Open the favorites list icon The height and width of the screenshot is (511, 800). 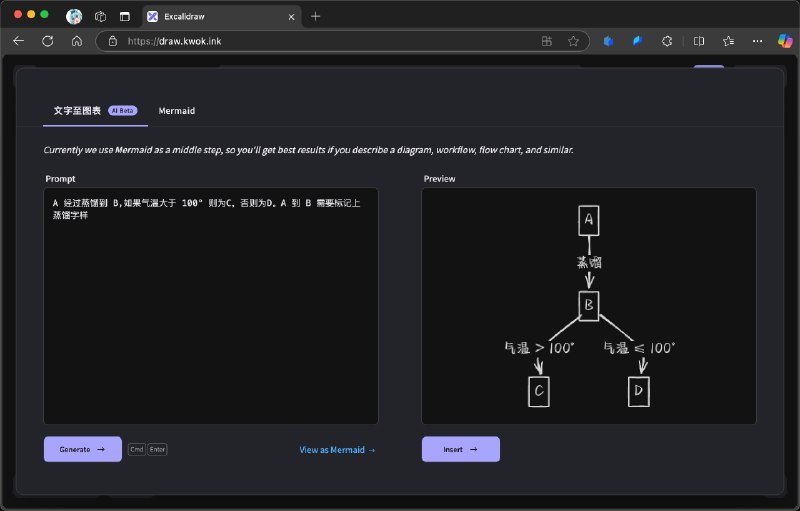728,41
